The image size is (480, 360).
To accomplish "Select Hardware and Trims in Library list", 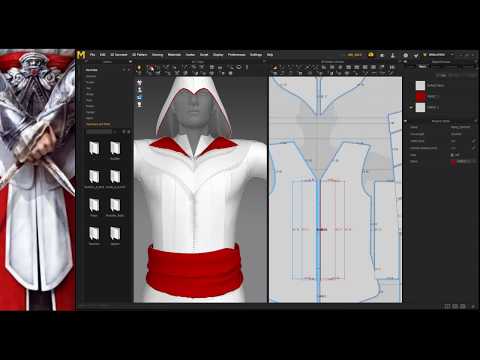I will coord(98,124).
